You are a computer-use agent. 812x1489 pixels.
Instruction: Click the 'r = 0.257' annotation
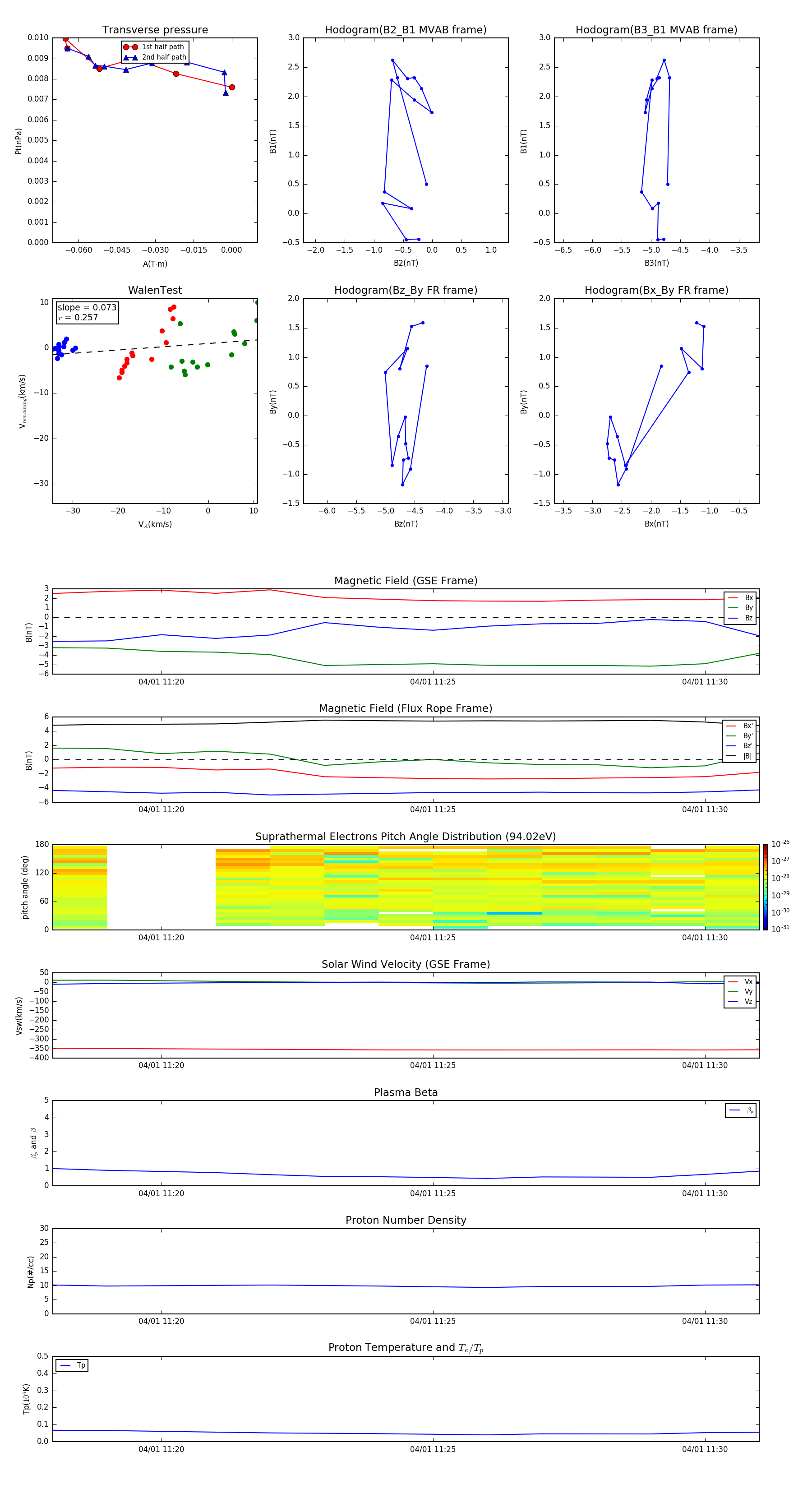click(x=78, y=317)
